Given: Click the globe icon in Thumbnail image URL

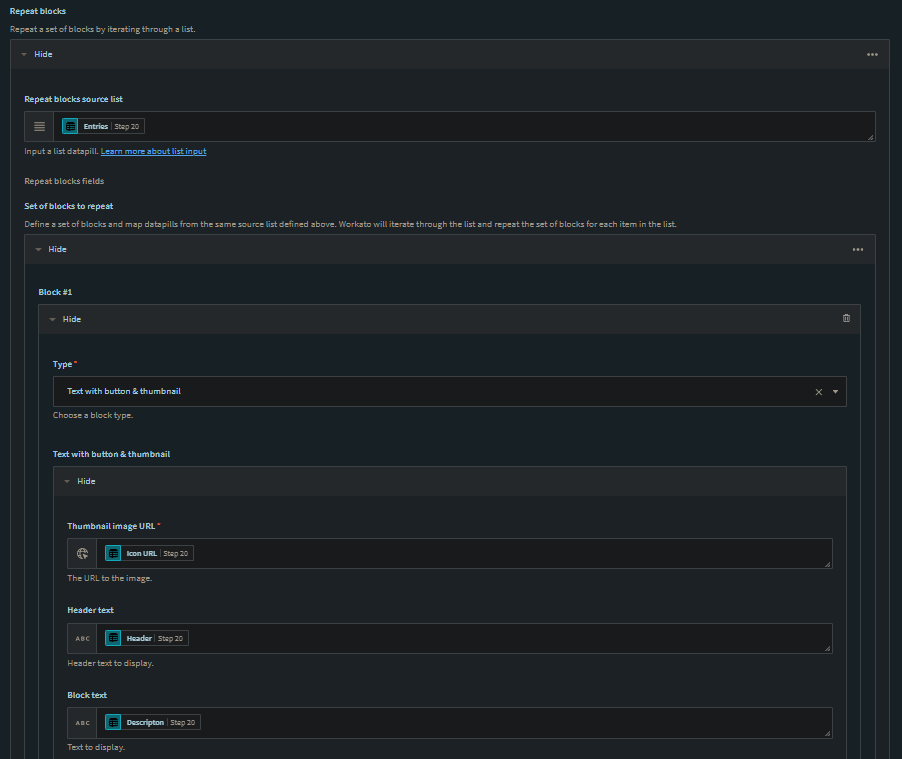Looking at the screenshot, I should tap(82, 553).
